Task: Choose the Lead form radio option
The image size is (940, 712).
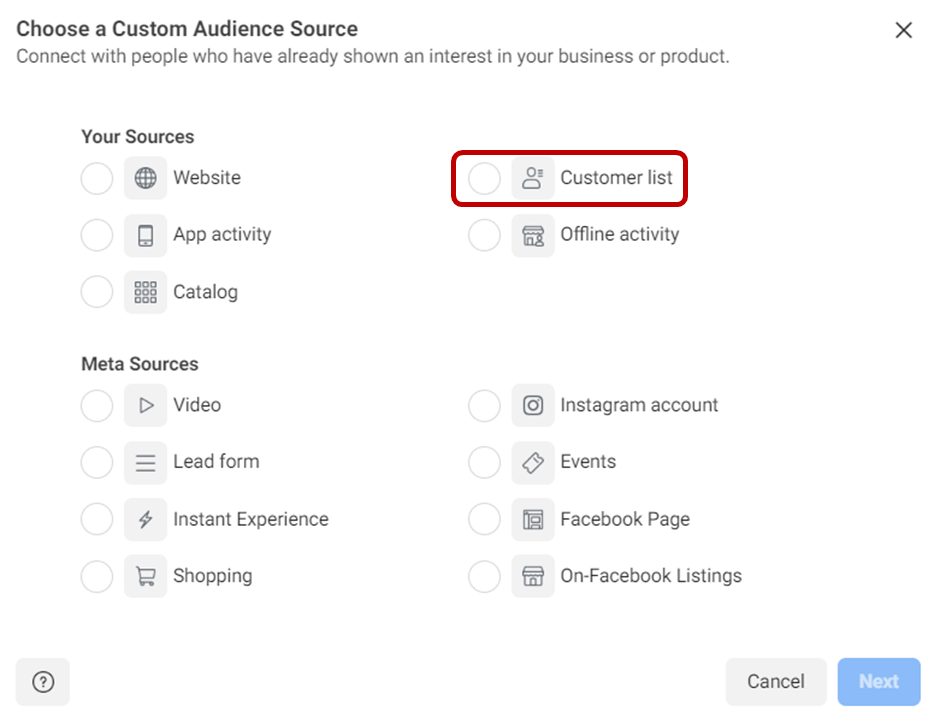Action: (97, 463)
